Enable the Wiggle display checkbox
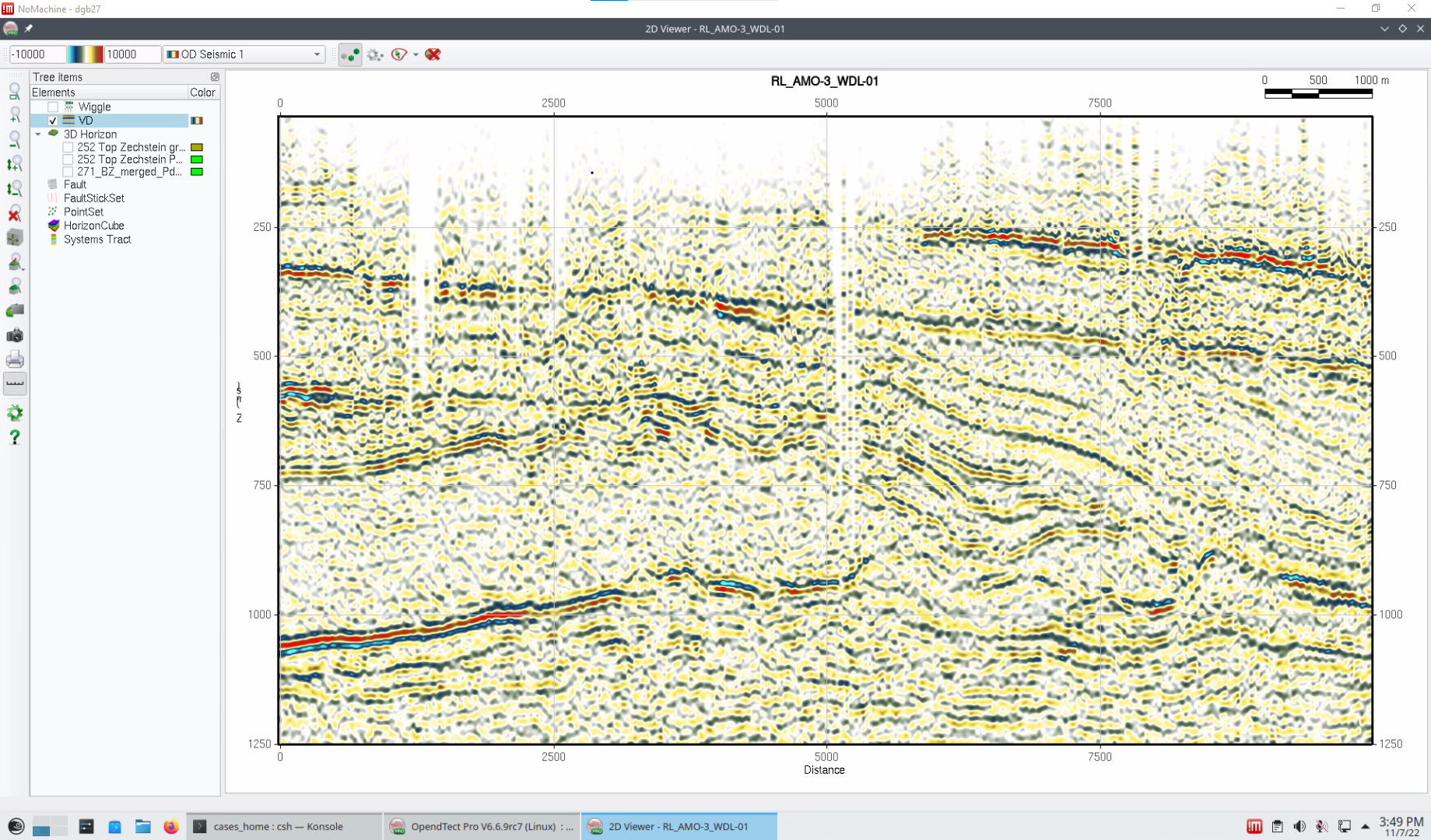 click(x=53, y=107)
